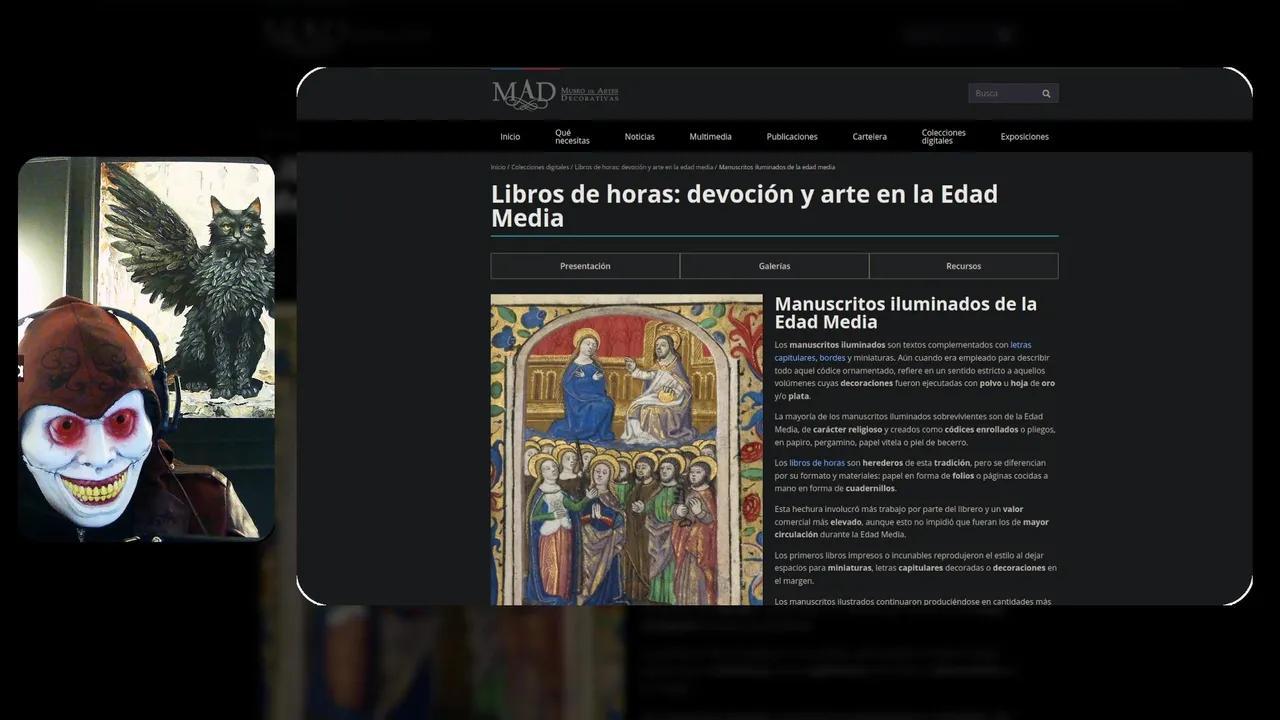Click the search magnifier icon

(1046, 94)
